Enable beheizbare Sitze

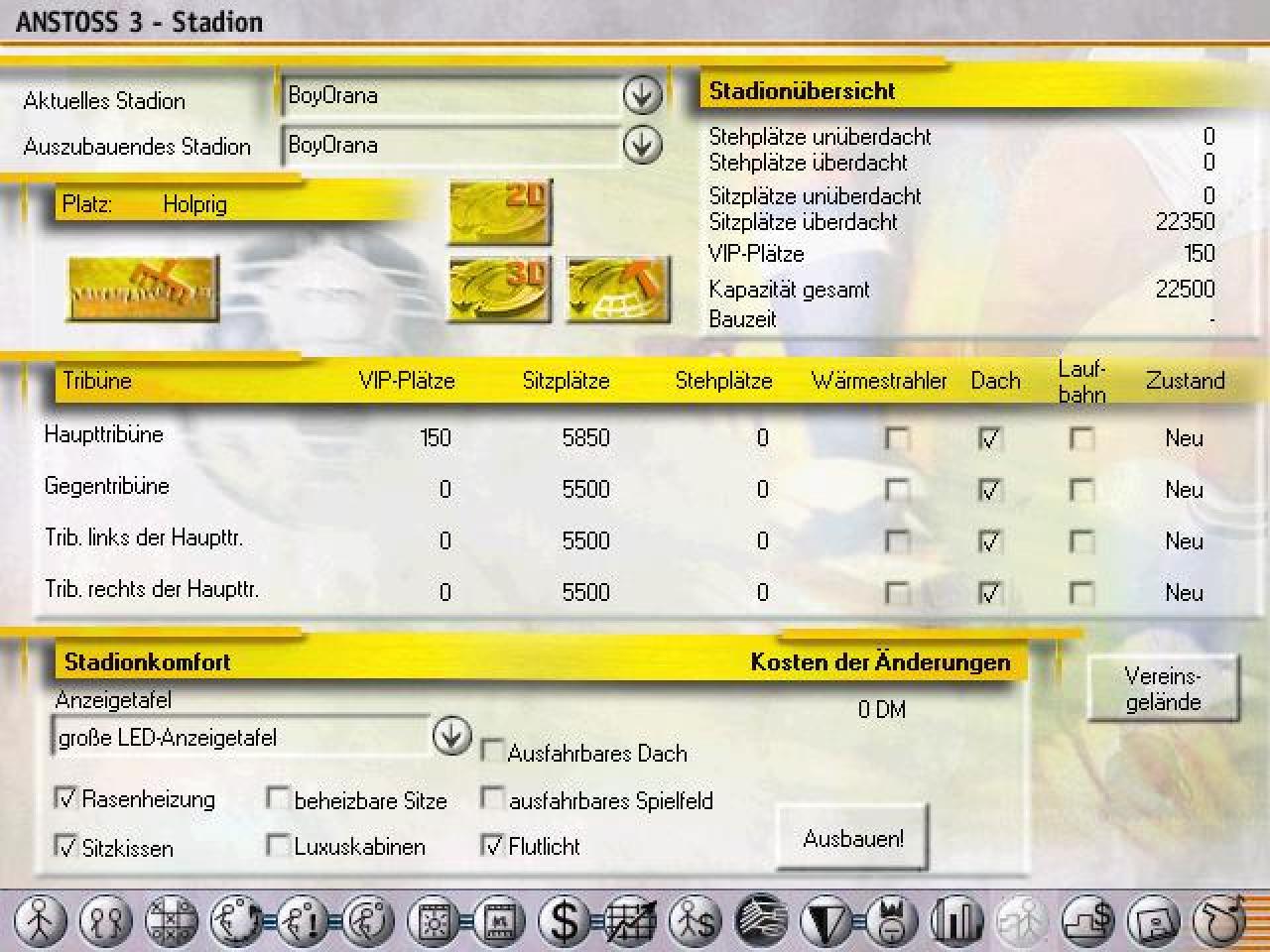(278, 798)
